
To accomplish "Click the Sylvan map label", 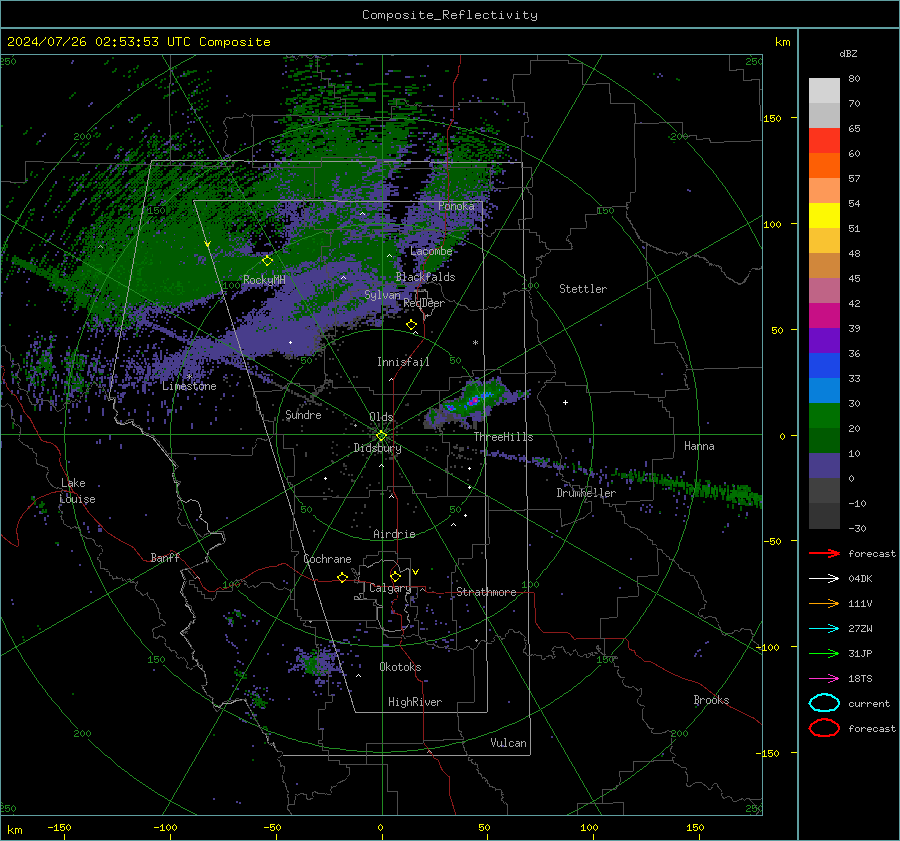I will [382, 295].
